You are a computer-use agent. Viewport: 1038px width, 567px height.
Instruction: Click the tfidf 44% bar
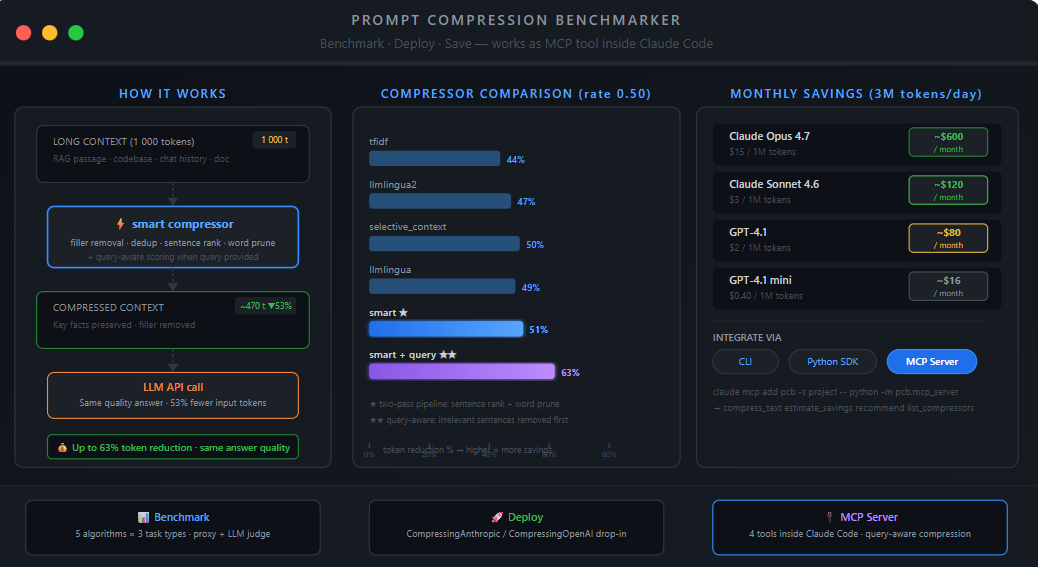coord(434,158)
